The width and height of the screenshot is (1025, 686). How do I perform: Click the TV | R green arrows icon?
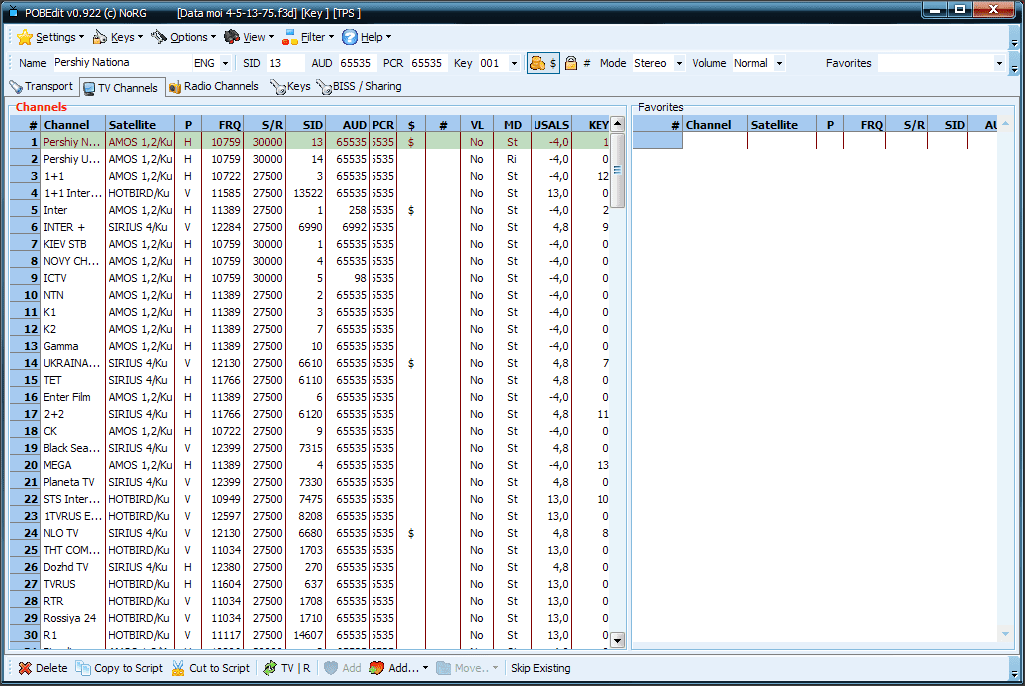tap(269, 668)
